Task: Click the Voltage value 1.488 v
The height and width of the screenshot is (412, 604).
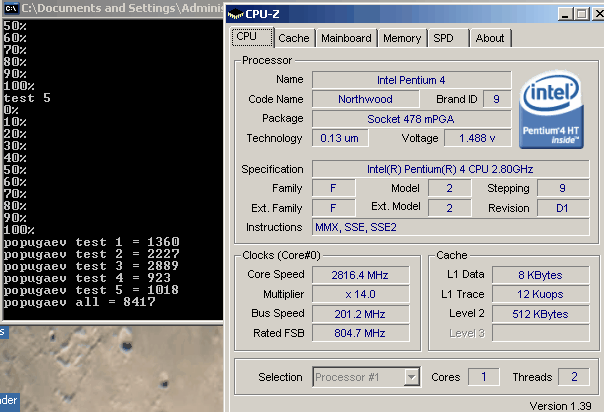Action: pos(477,138)
